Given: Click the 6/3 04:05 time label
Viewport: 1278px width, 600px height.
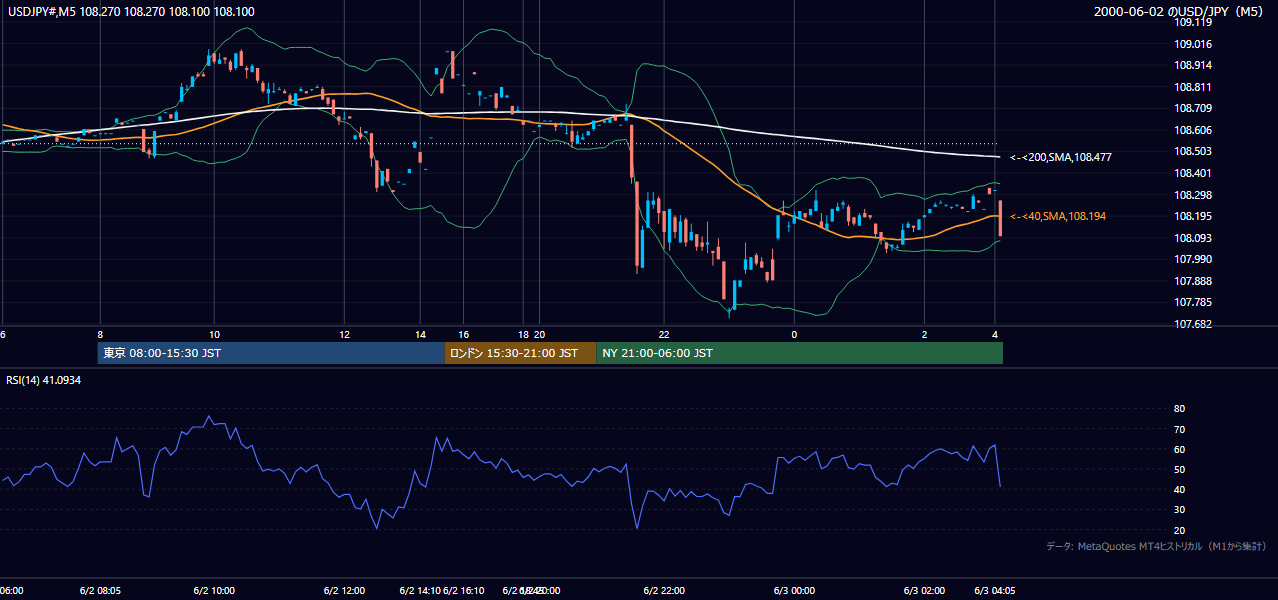Looking at the screenshot, I should 995,590.
